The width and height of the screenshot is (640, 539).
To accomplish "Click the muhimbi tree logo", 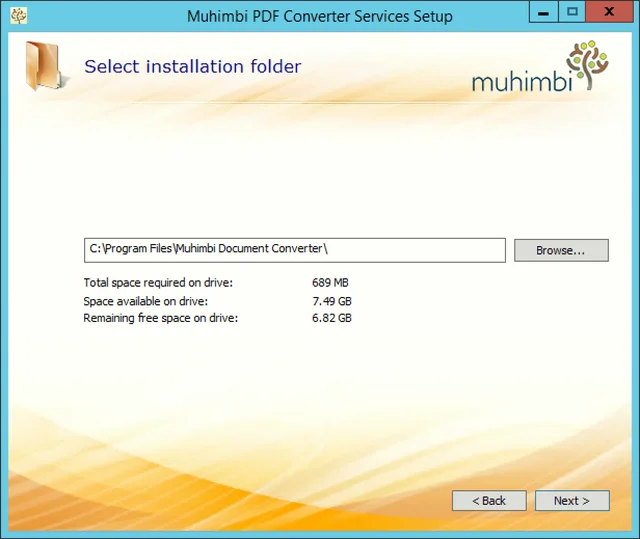I will (540, 66).
